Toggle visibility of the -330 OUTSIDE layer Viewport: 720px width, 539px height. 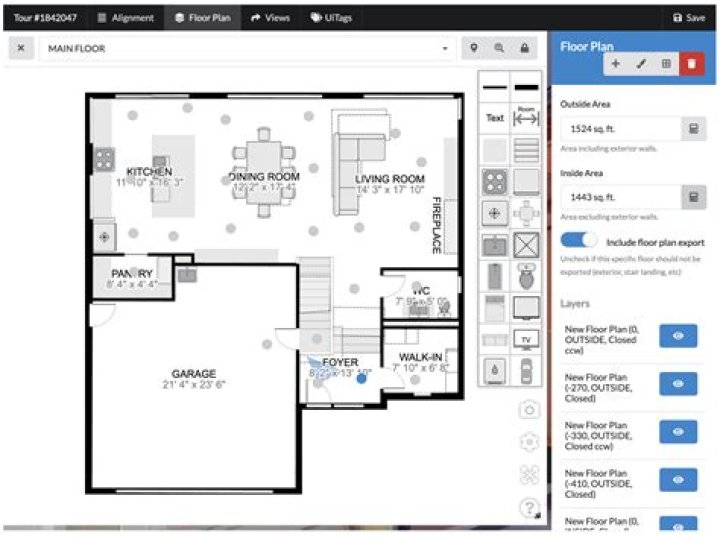678,432
